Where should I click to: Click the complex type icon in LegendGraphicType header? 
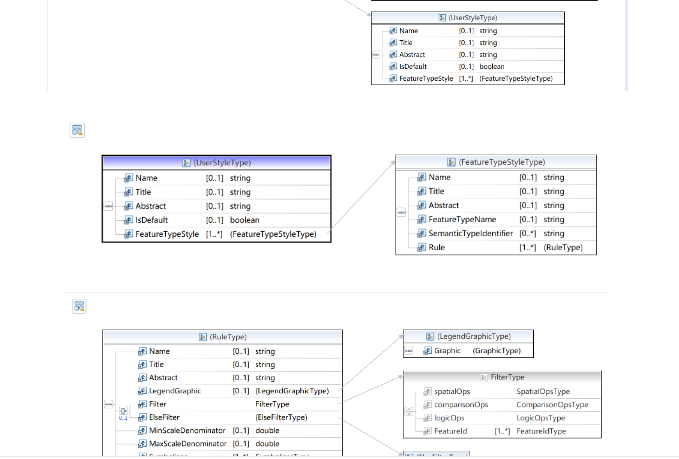[x=430, y=336]
